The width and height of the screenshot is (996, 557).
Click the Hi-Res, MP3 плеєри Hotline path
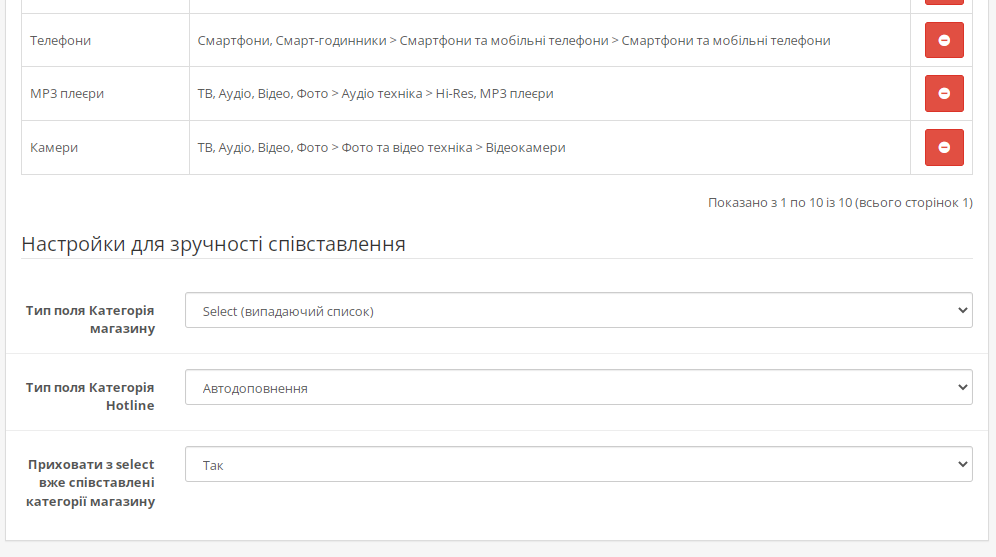375,93
